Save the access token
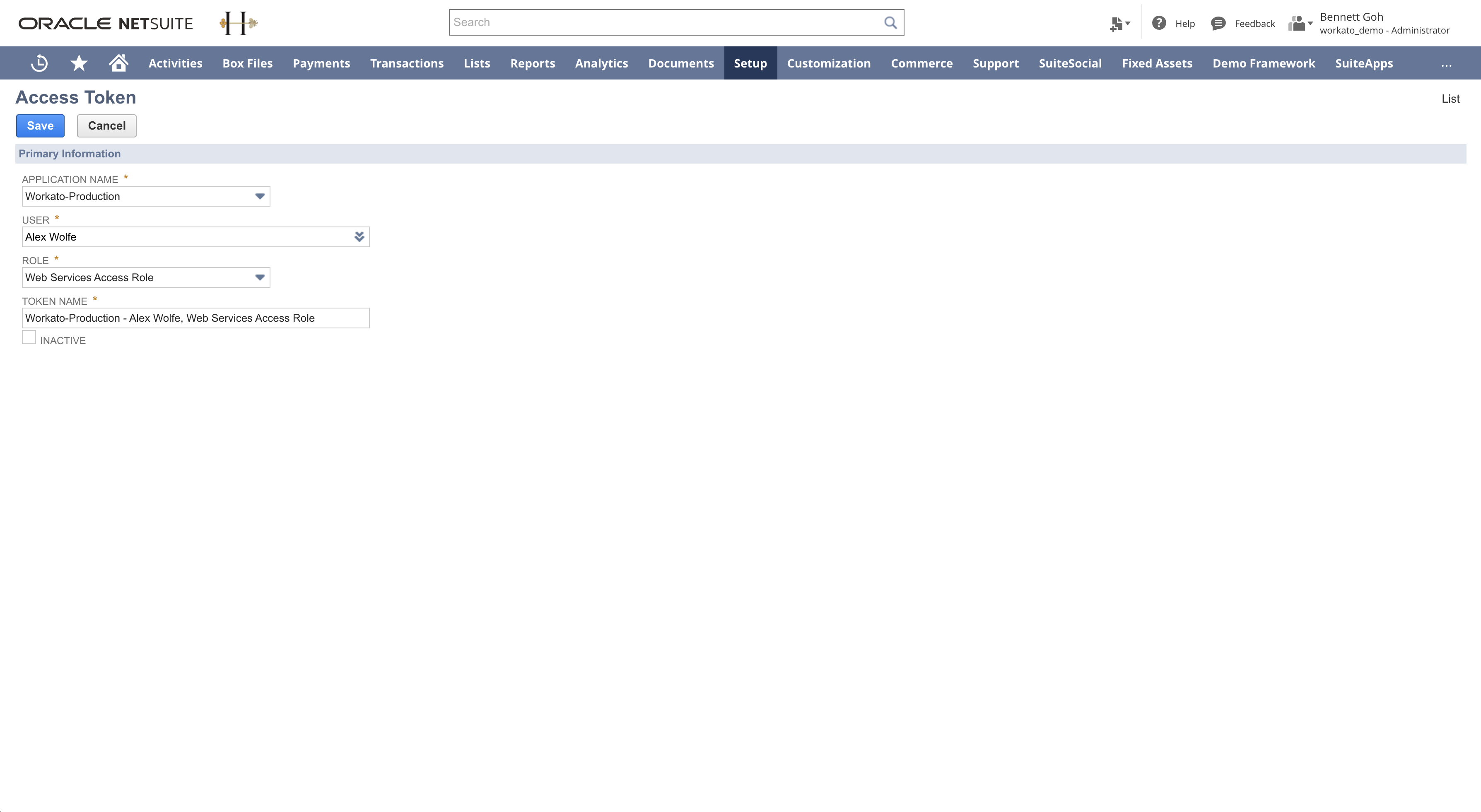This screenshot has height=812, width=1481. [40, 125]
